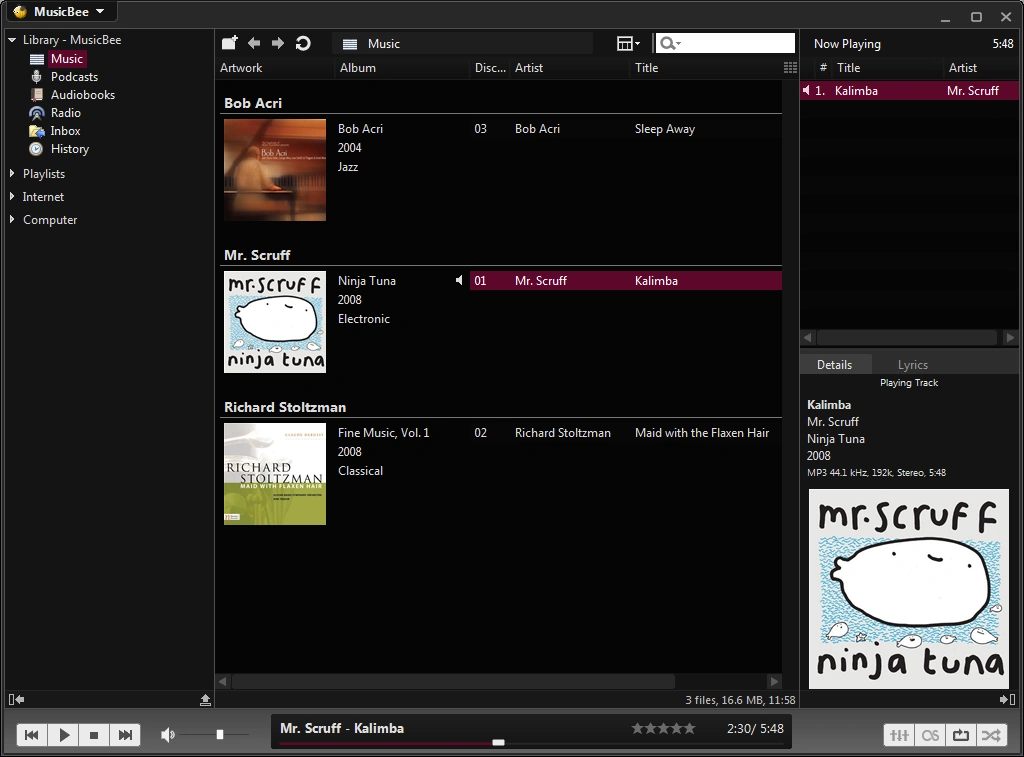1024x757 pixels.
Task: Switch to the Details tab
Action: [x=836, y=364]
